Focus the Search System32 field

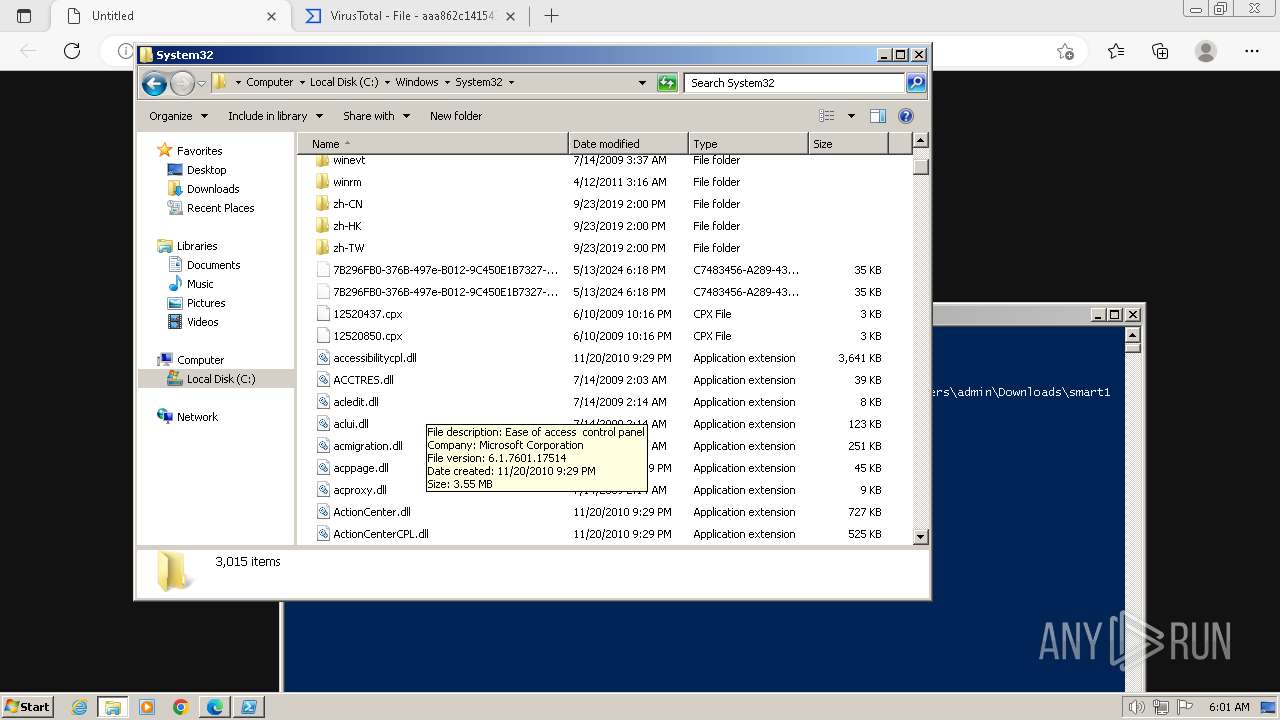[796, 83]
